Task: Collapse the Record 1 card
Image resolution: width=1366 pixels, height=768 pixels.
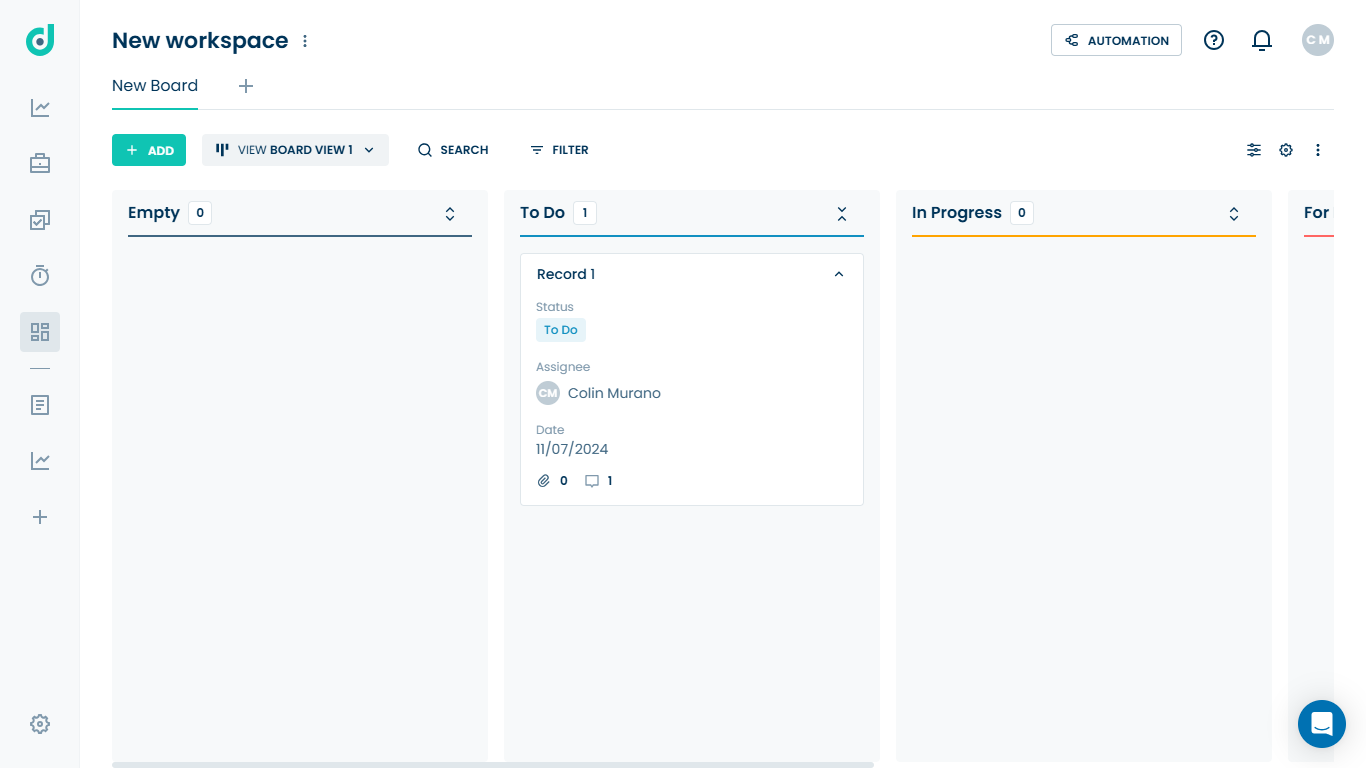Action: pos(839,274)
